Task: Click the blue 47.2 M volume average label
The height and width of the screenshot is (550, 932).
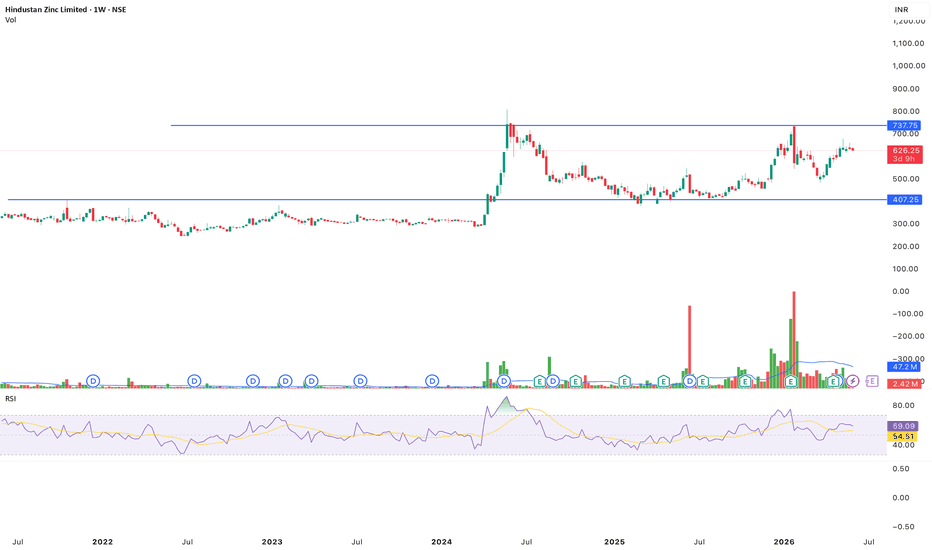Action: [904, 367]
